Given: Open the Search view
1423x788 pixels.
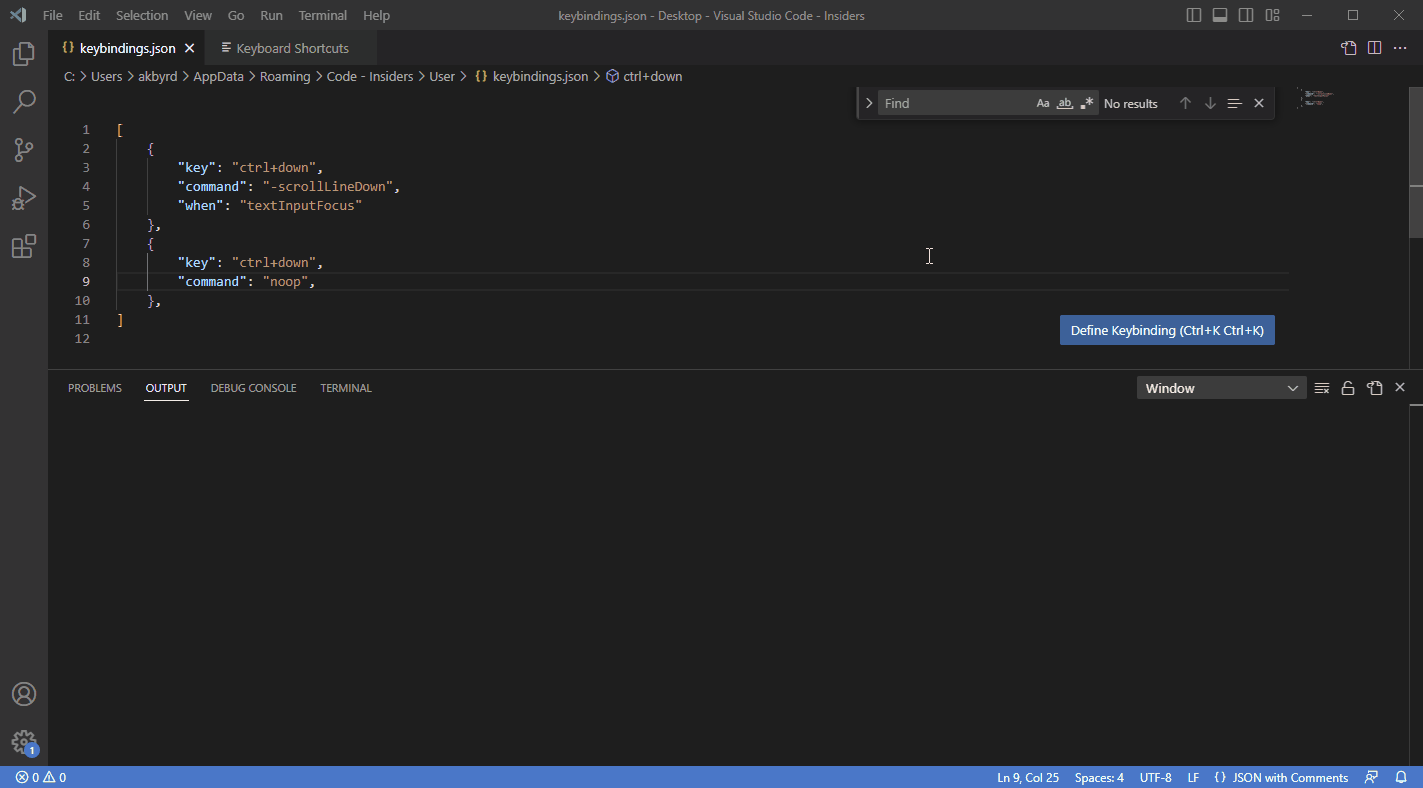Looking at the screenshot, I should (x=24, y=102).
